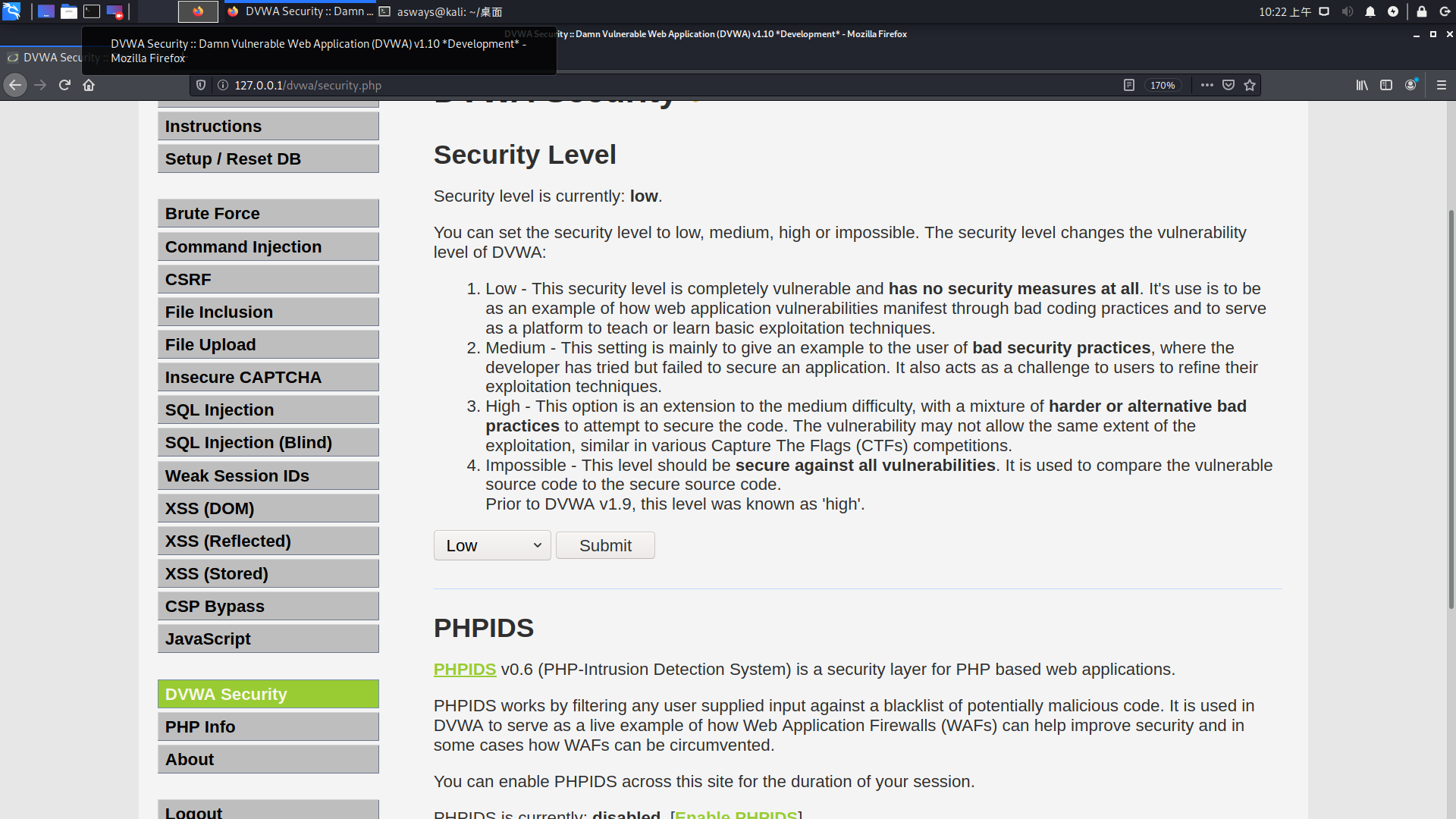This screenshot has height=819, width=1456.
Task: Open Weak Session IDs
Action: [x=268, y=476]
